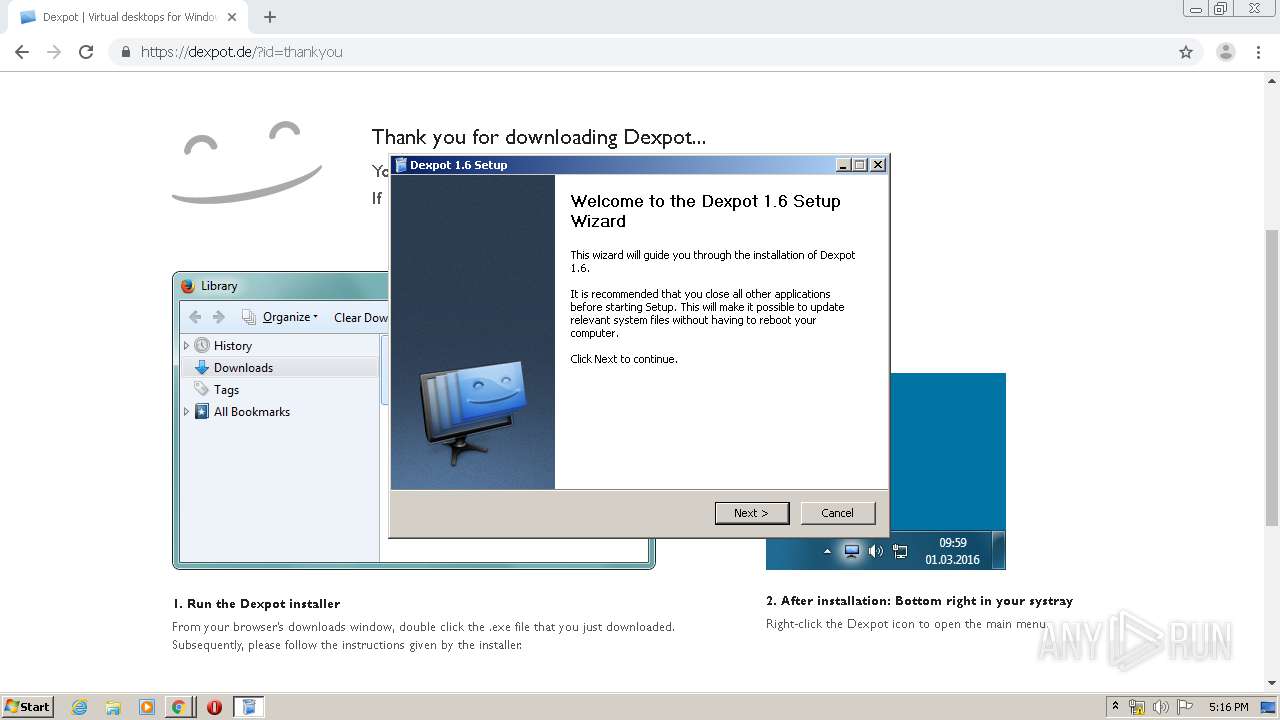Screen dimensions: 1280x720
Task: Go back in Chrome browser
Action: pos(22,52)
